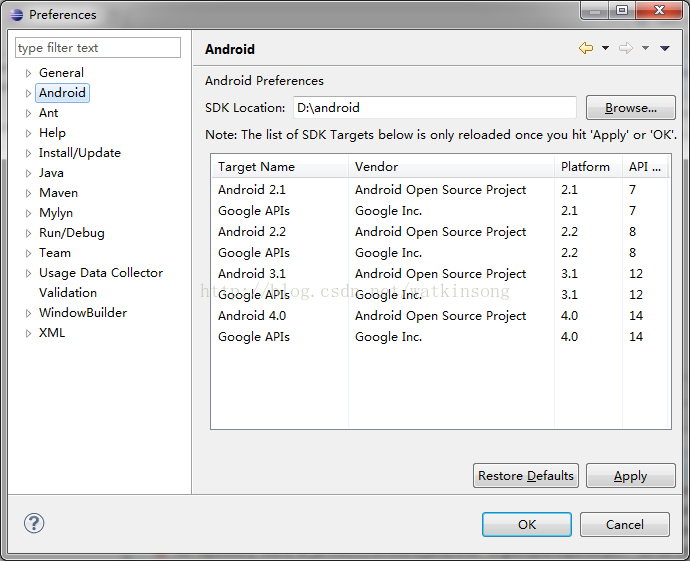Expand the Maven tree node
This screenshot has width=690, height=561.
point(28,193)
